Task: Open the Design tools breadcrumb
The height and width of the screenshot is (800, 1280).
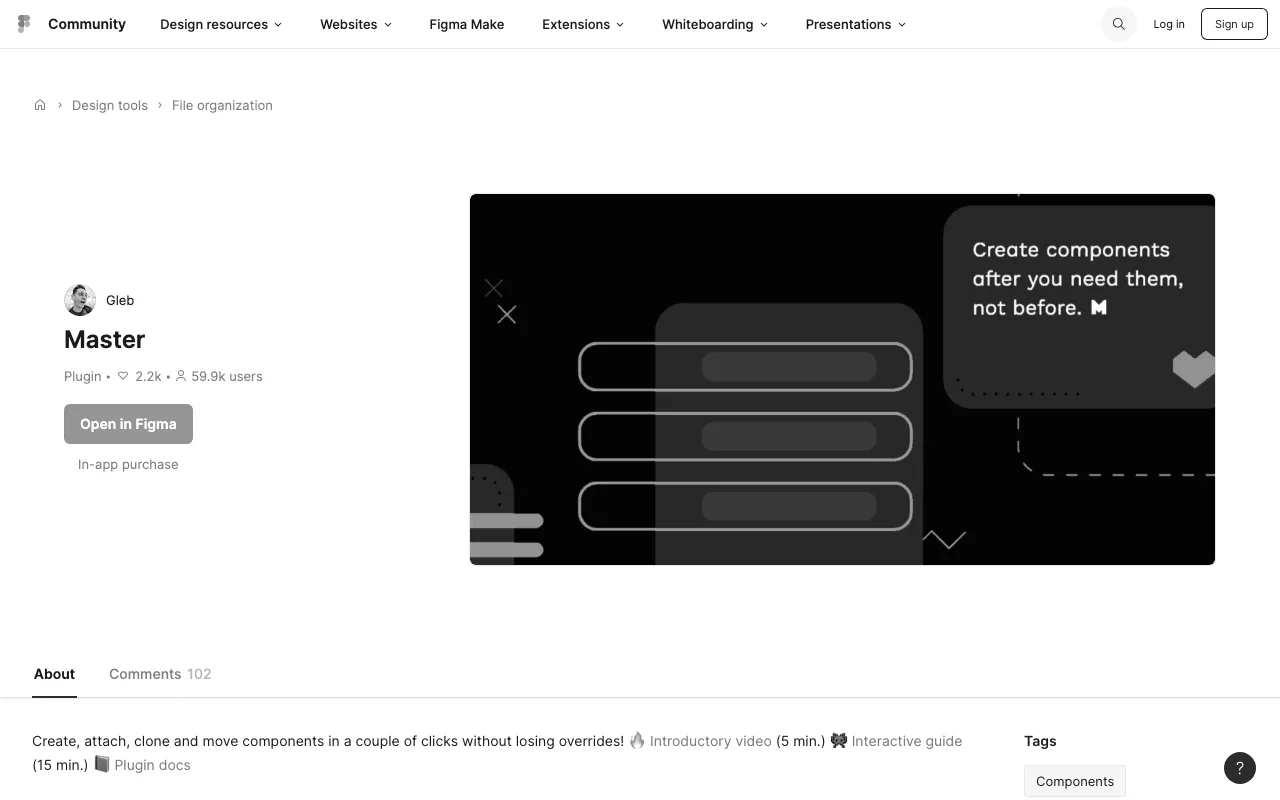Action: tap(110, 105)
